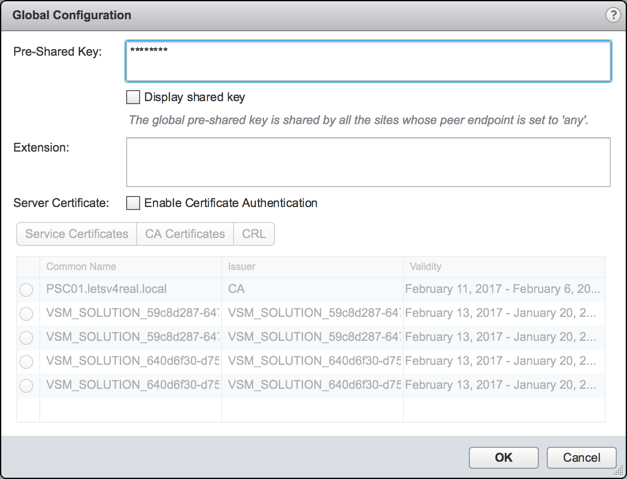Select the third certificate row radio button
The image size is (627, 479).
point(26,338)
